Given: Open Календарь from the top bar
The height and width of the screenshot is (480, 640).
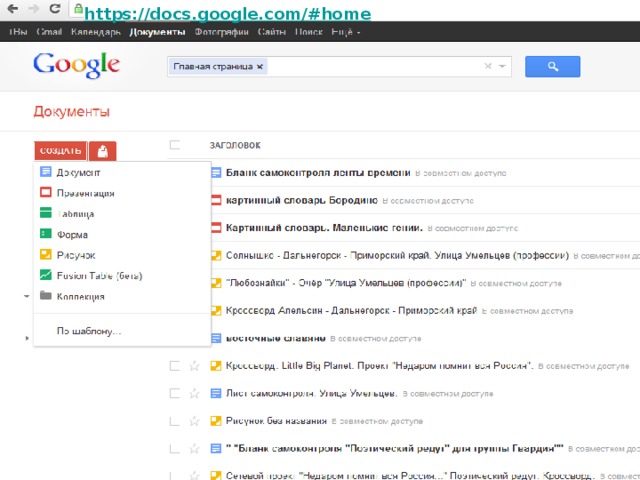Looking at the screenshot, I should pyautogui.click(x=96, y=32).
